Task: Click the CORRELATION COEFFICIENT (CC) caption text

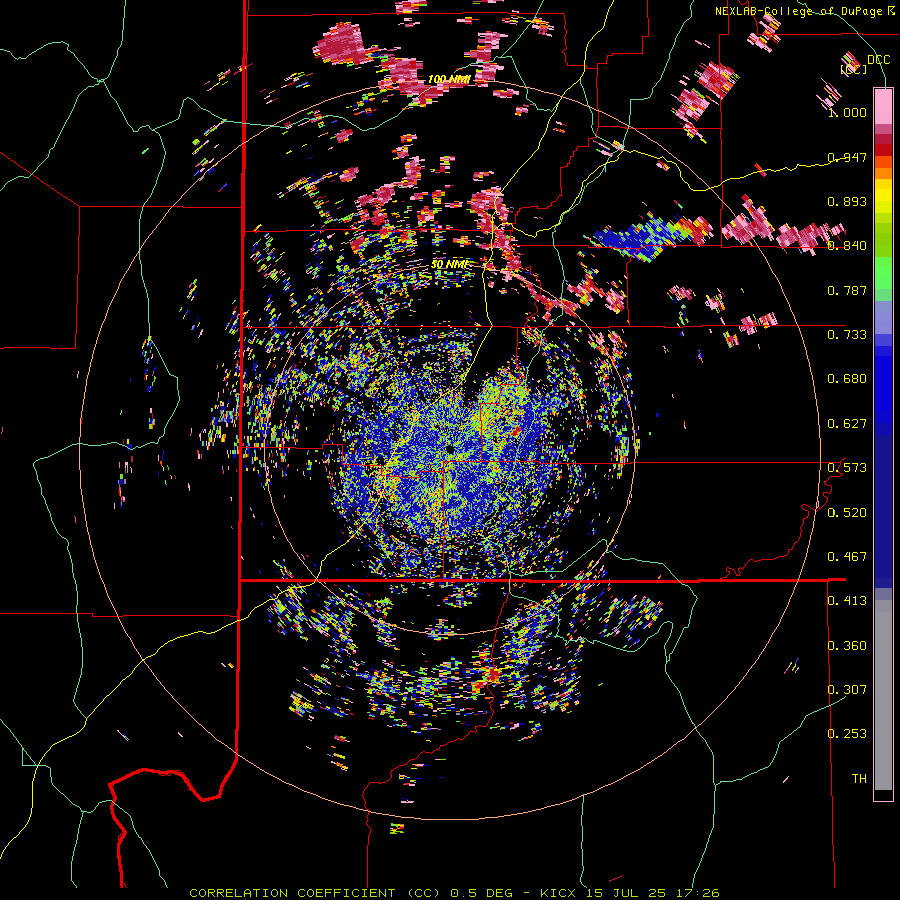Action: tap(317, 893)
